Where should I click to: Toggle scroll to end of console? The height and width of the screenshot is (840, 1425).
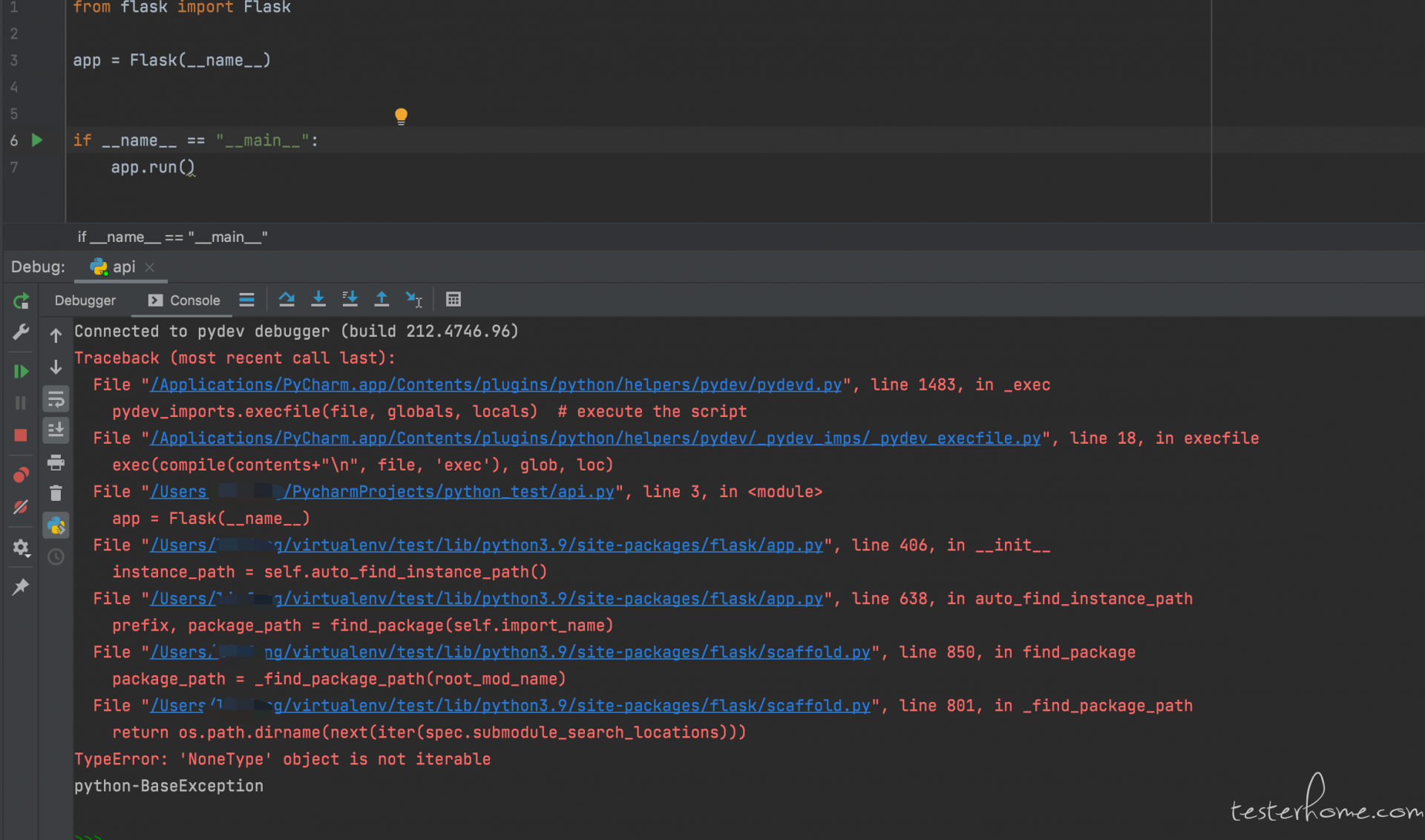pos(56,430)
